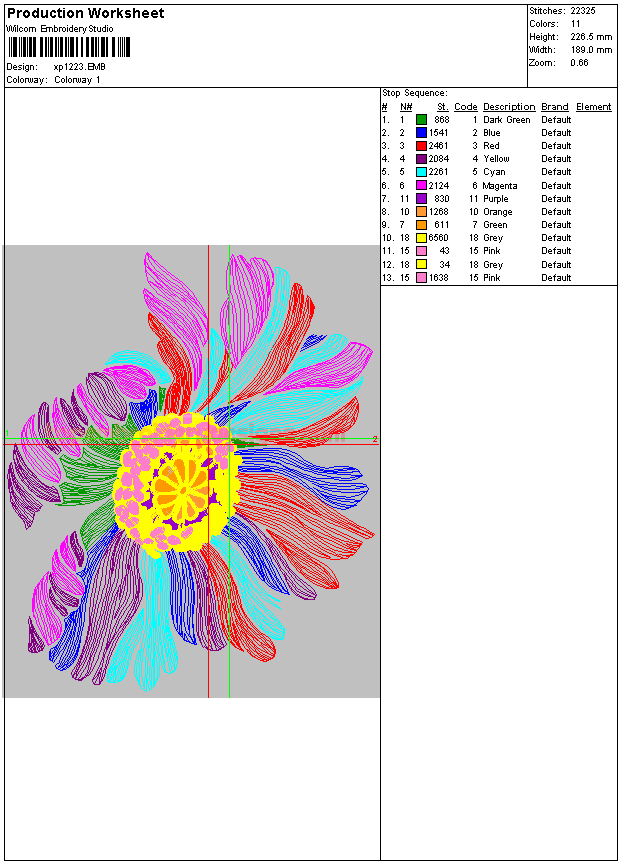Click the 'N#' column header

(406, 107)
